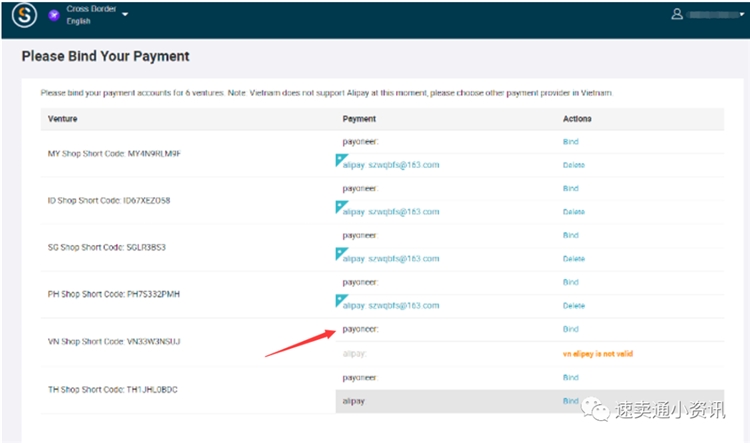Select ID Shop Short Code text
The height and width of the screenshot is (443, 750).
point(109,200)
